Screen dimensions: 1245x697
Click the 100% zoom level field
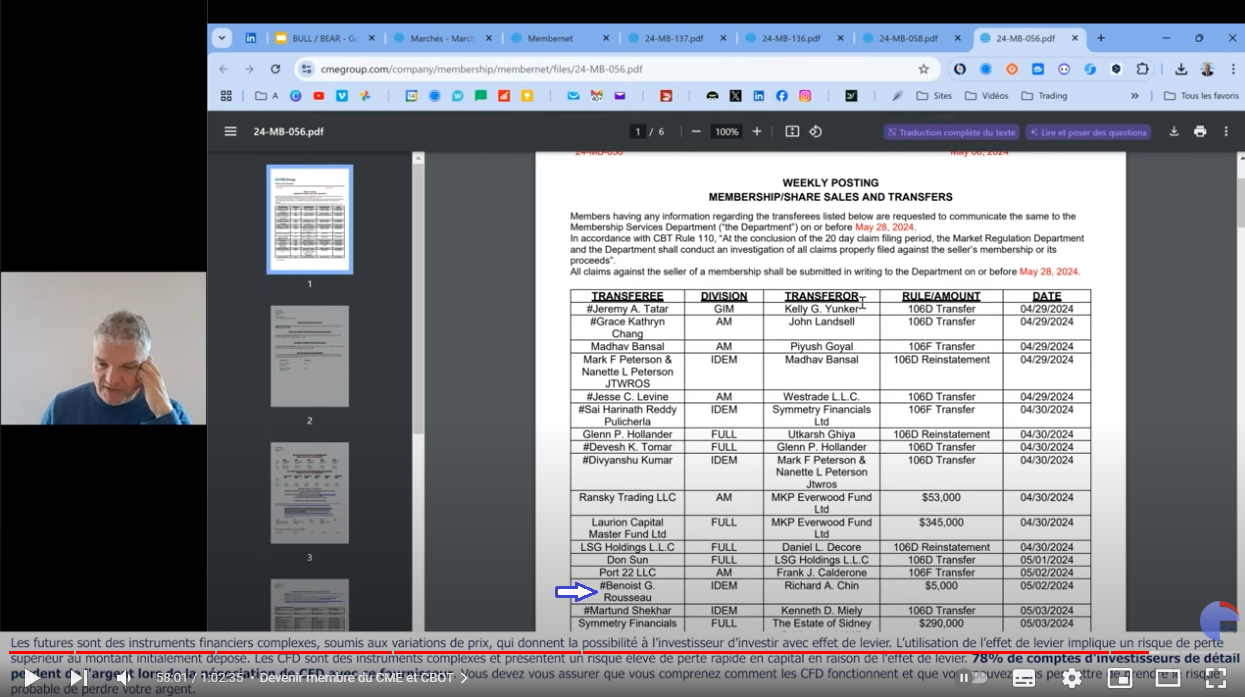coord(726,132)
